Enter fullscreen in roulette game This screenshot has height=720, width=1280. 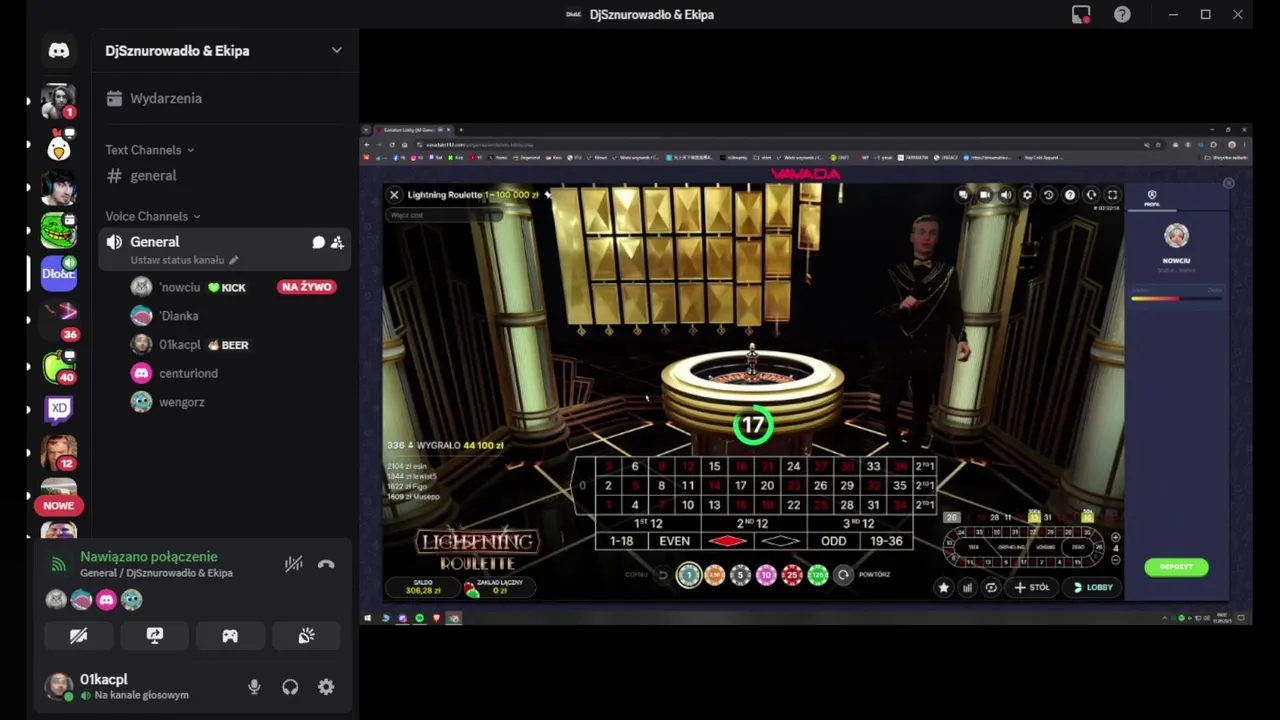[1112, 195]
